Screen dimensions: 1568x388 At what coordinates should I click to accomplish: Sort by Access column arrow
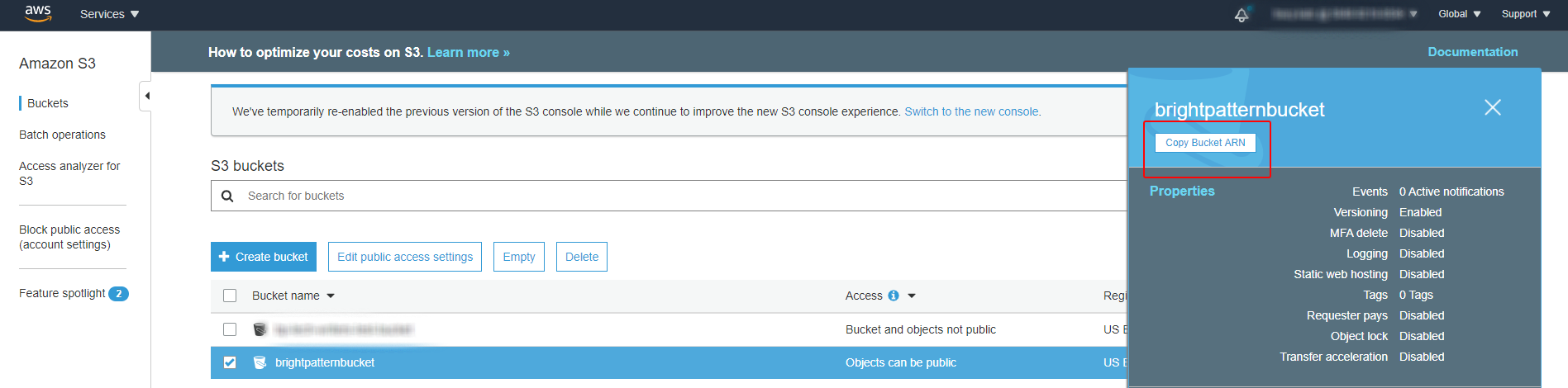click(x=912, y=296)
